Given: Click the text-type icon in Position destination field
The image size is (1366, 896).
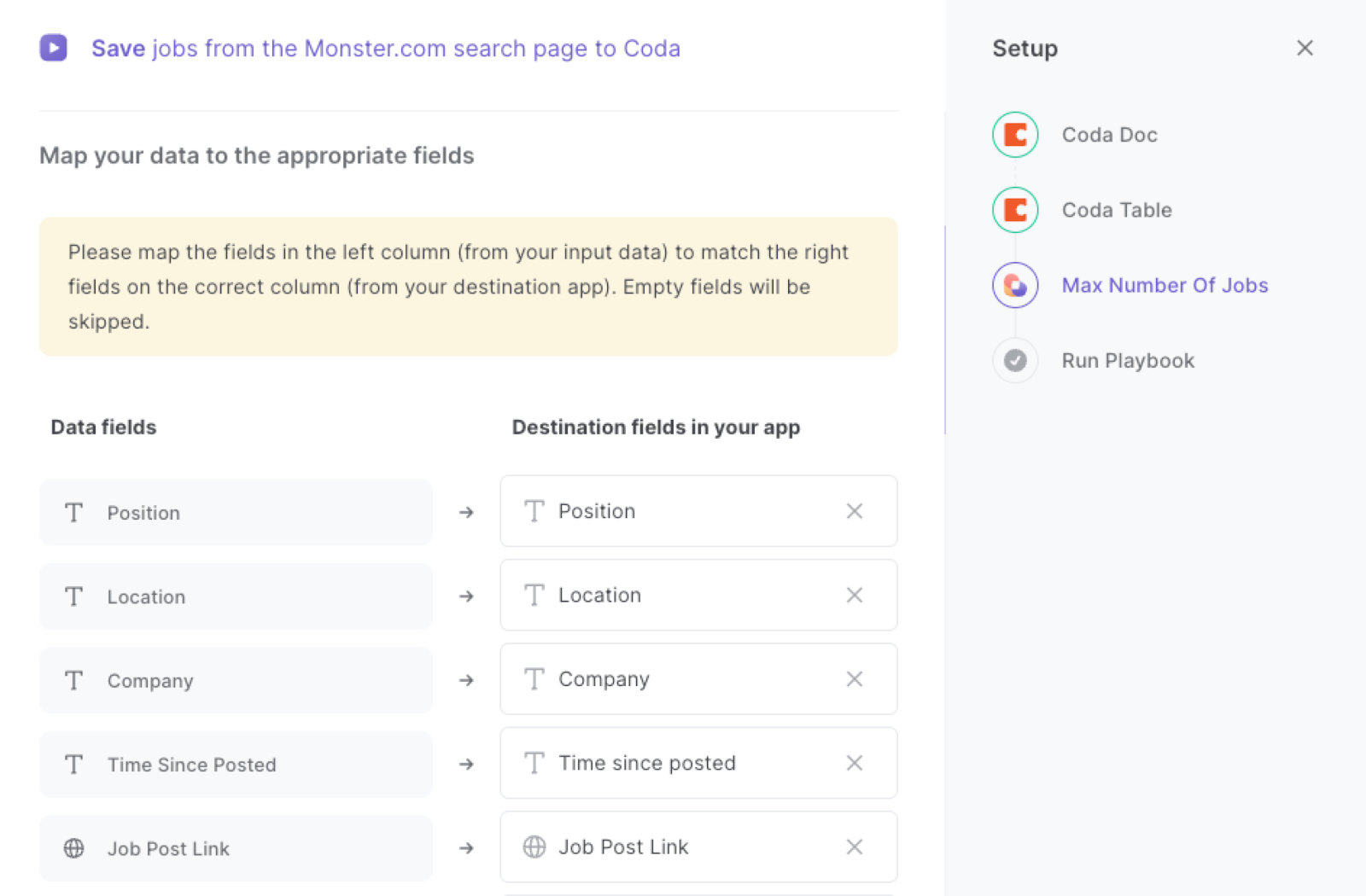Looking at the screenshot, I should point(534,511).
